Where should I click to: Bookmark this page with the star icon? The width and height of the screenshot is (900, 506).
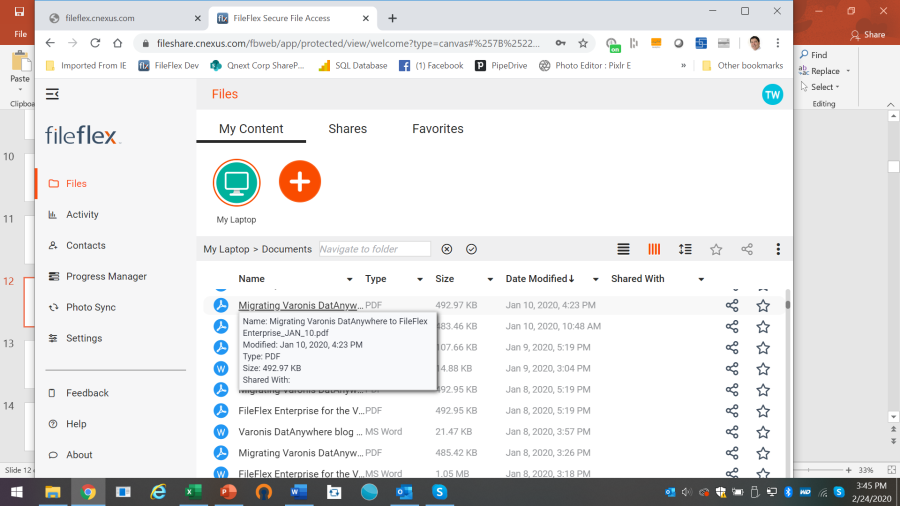pos(583,43)
